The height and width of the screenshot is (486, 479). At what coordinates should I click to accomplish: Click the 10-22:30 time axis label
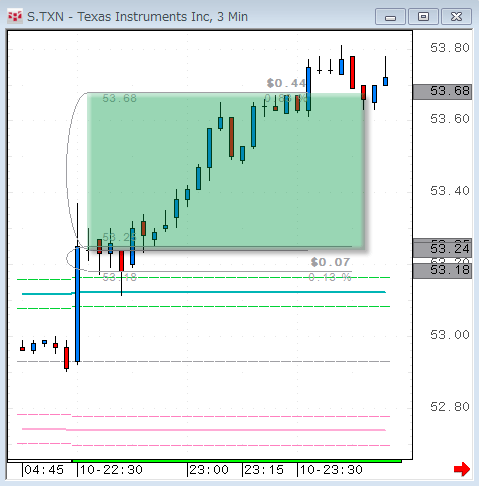[x=111, y=470]
